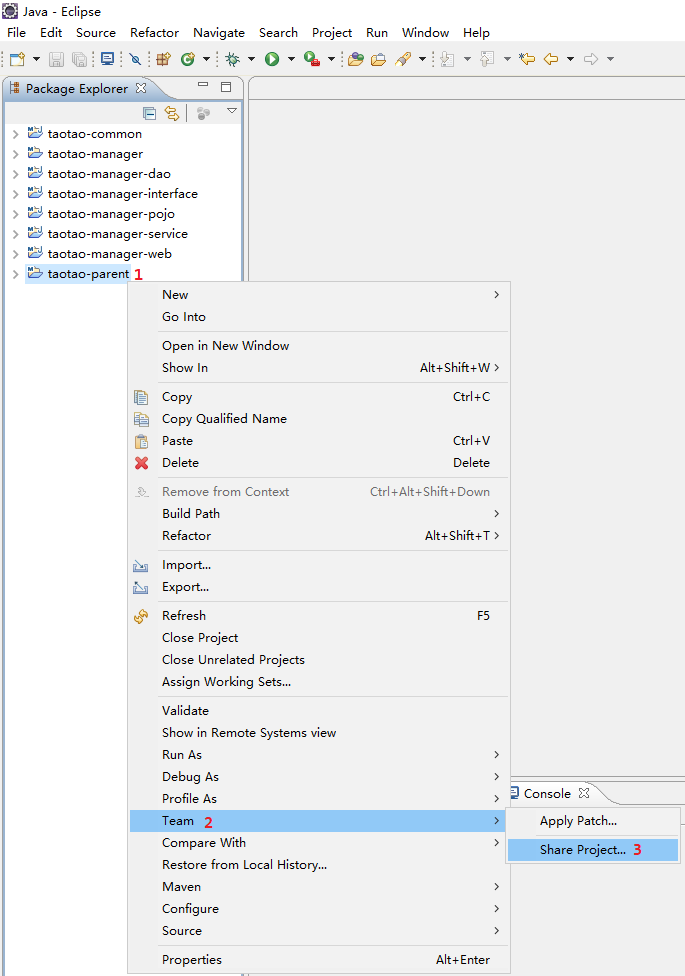
Task: Select Restore from Local History... entry
Action: [318, 865]
